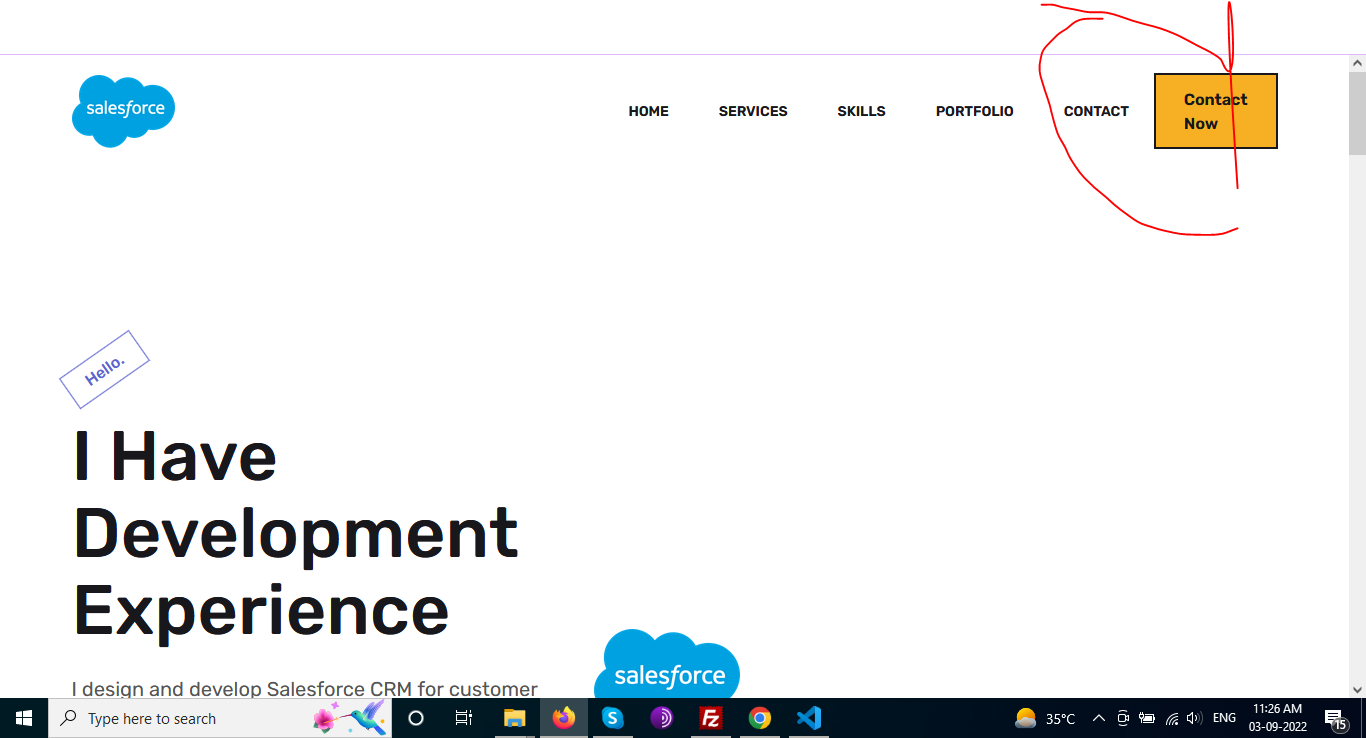The height and width of the screenshot is (738, 1366).
Task: Click the page scrollbar up arrow
Action: pyautogui.click(x=1357, y=63)
